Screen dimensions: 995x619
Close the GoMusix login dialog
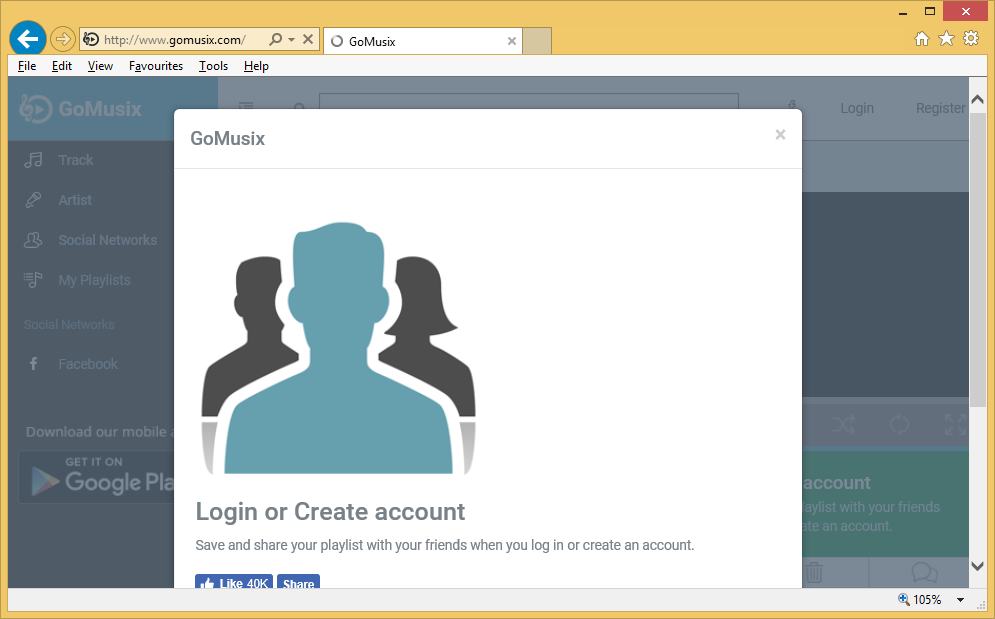[x=780, y=135]
